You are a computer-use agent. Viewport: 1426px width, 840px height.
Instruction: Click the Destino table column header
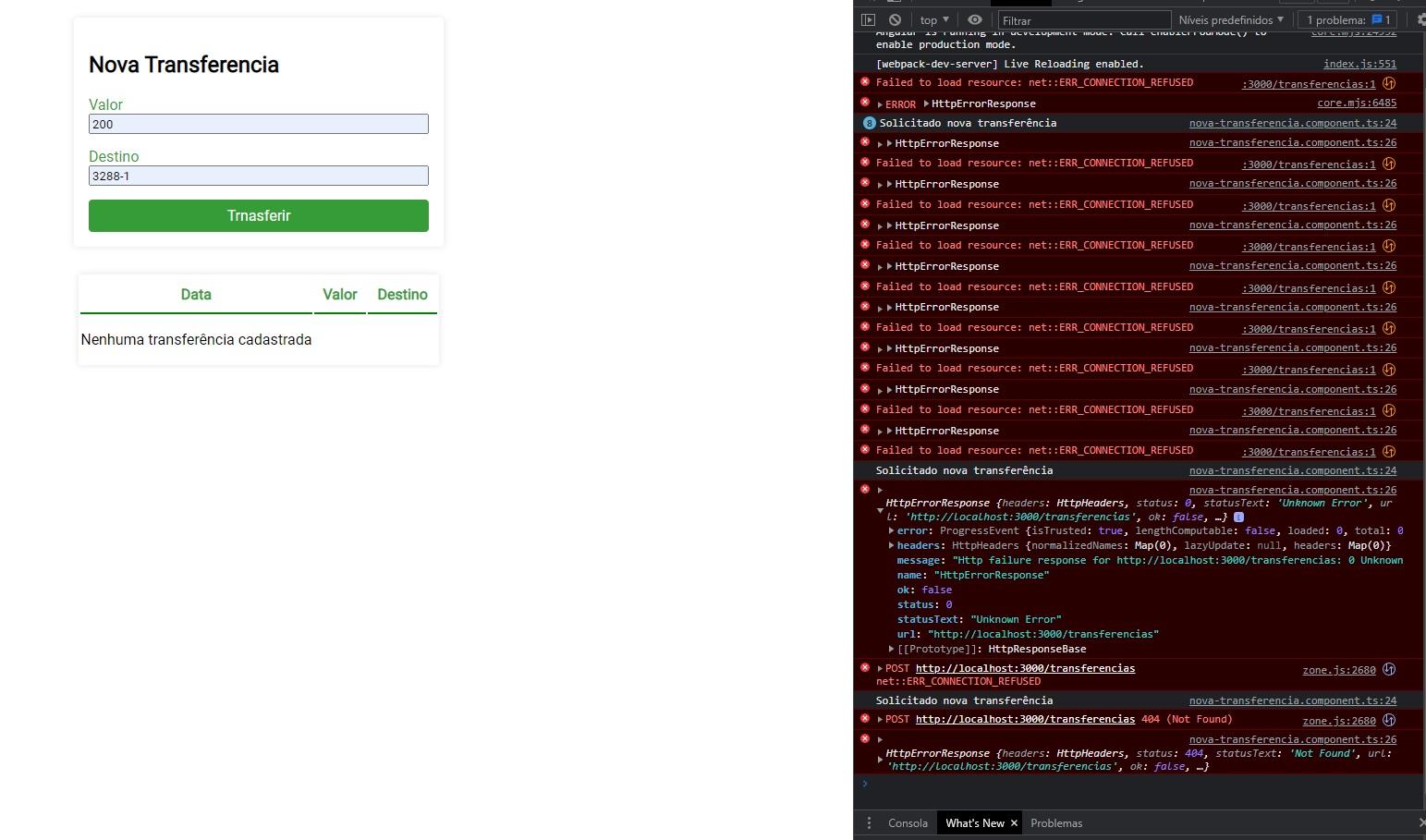402,294
